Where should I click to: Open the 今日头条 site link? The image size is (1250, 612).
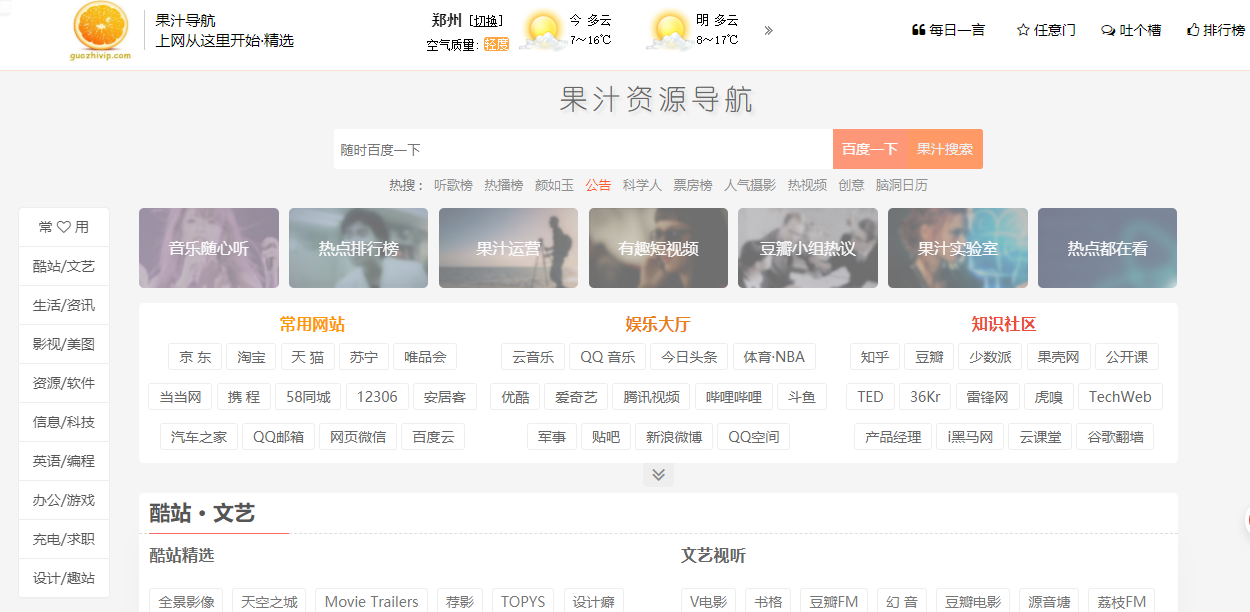tap(690, 357)
